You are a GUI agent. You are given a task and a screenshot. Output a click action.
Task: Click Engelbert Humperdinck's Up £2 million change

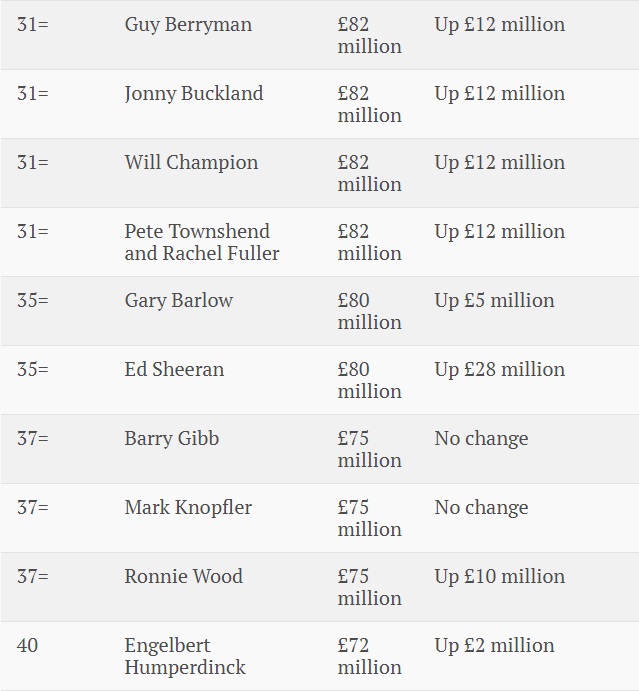pos(494,646)
